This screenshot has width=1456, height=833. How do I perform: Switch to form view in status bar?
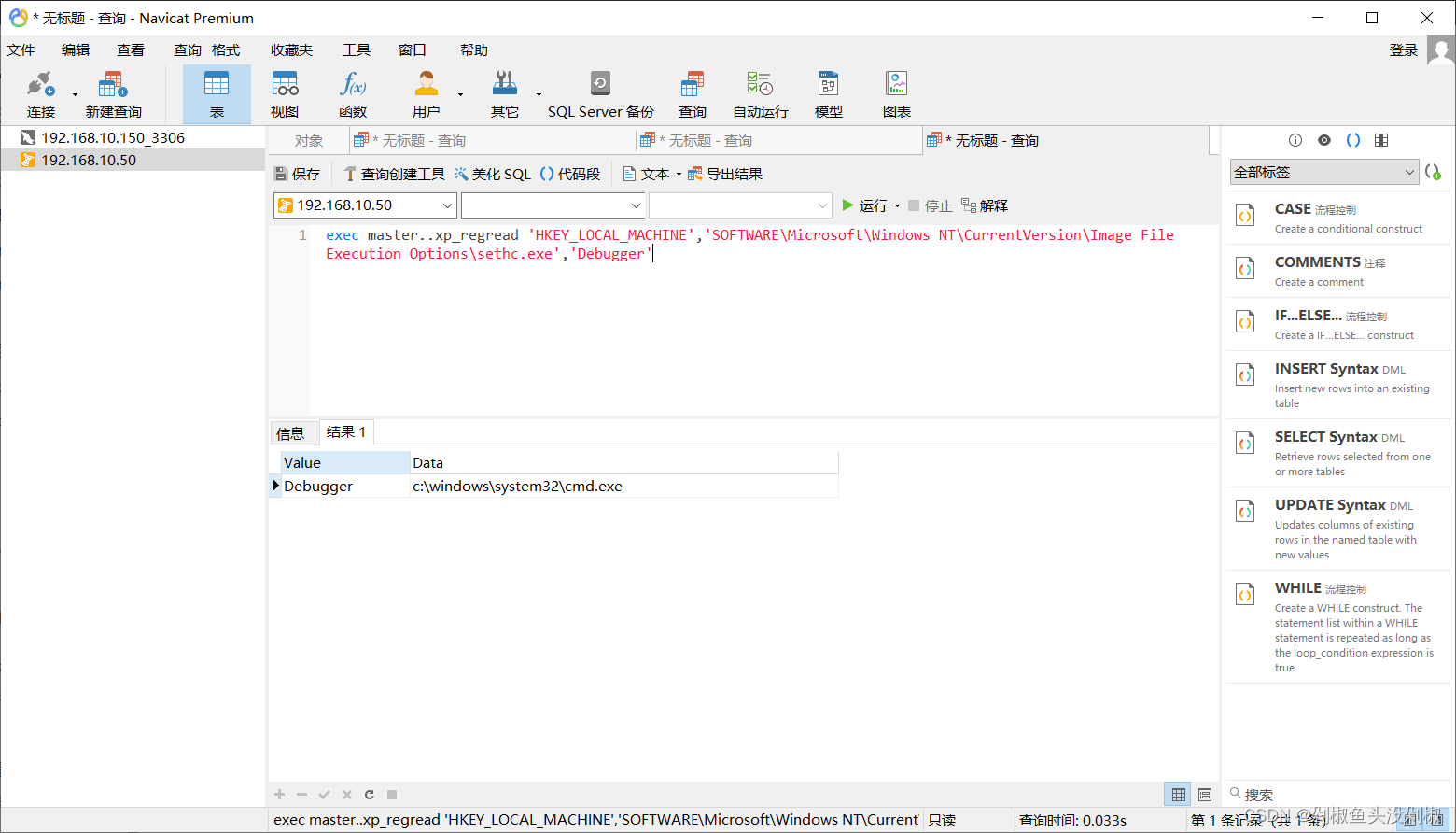click(1205, 795)
